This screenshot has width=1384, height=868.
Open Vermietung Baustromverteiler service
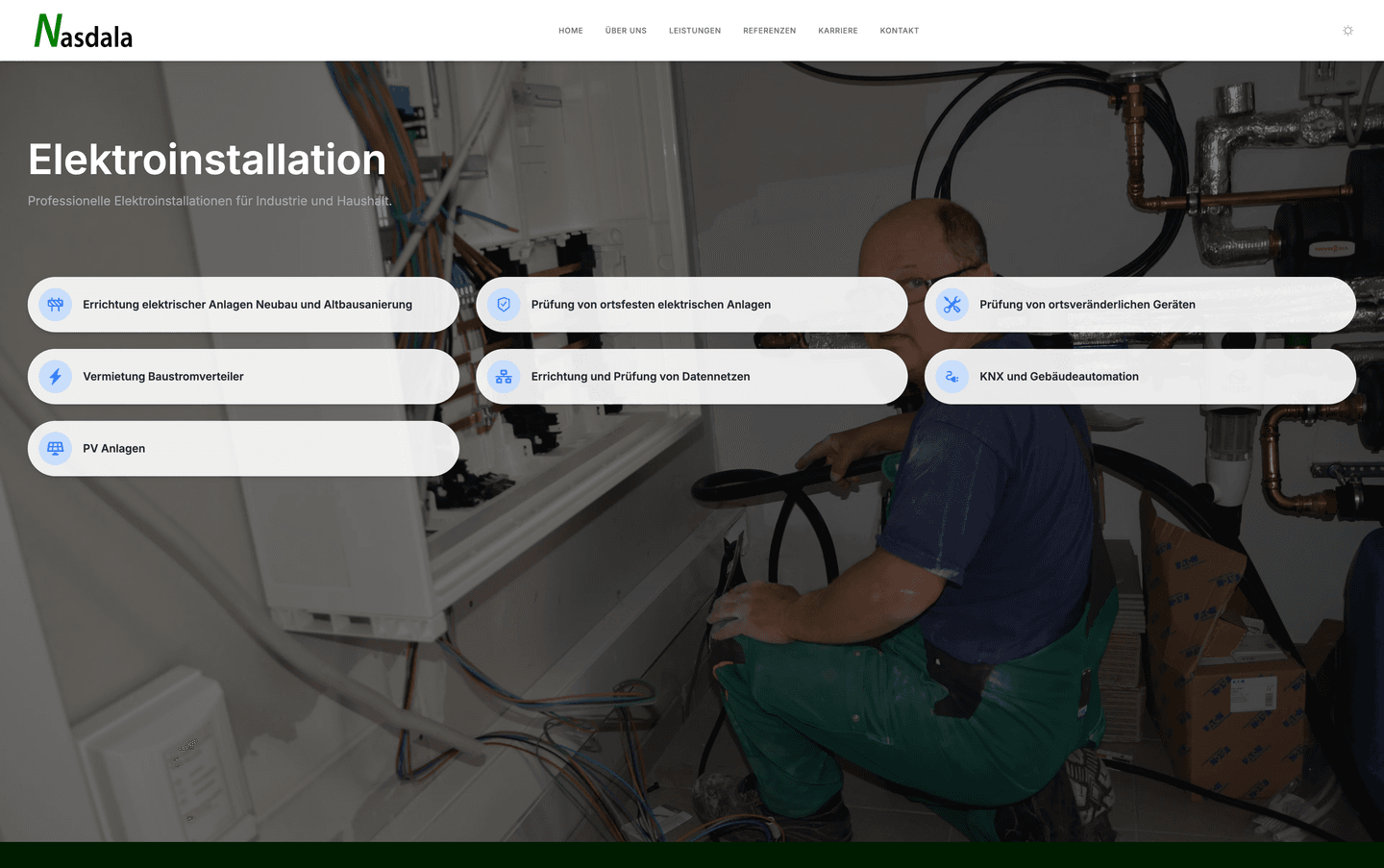pyautogui.click(x=163, y=377)
